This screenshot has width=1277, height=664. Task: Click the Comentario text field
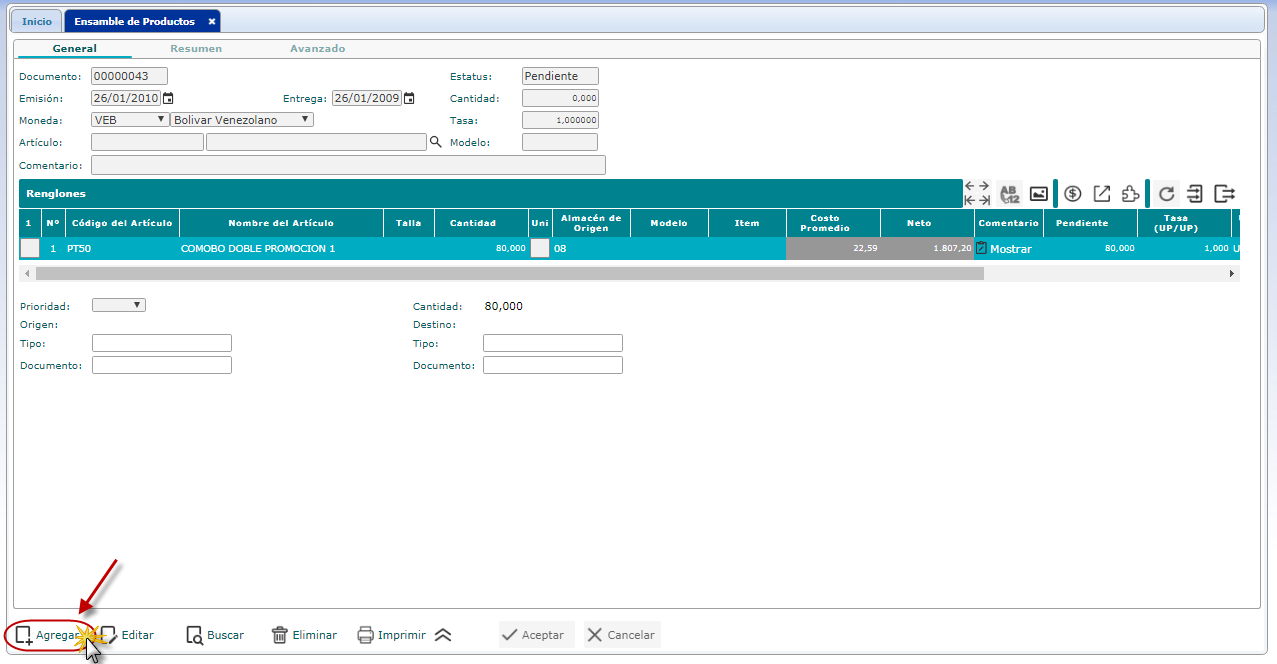(348, 165)
